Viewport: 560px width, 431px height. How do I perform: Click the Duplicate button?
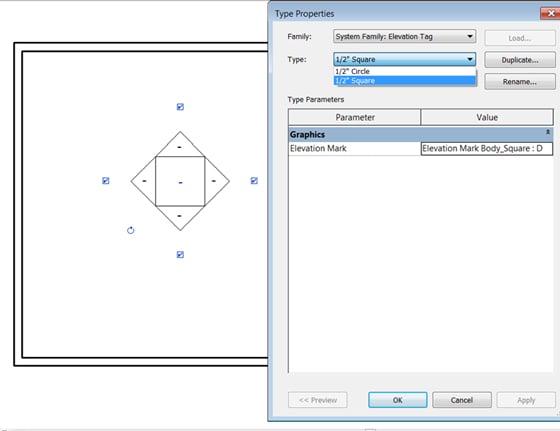520,60
